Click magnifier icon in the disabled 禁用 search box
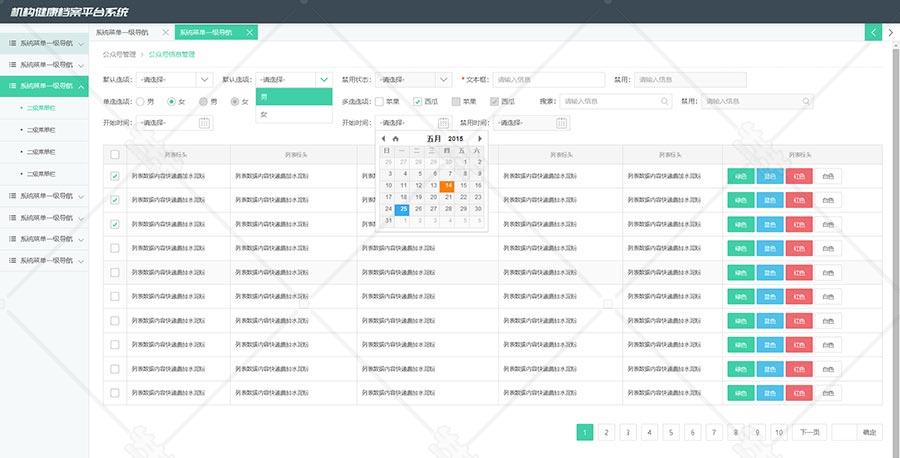The height and width of the screenshot is (458, 900). point(806,101)
